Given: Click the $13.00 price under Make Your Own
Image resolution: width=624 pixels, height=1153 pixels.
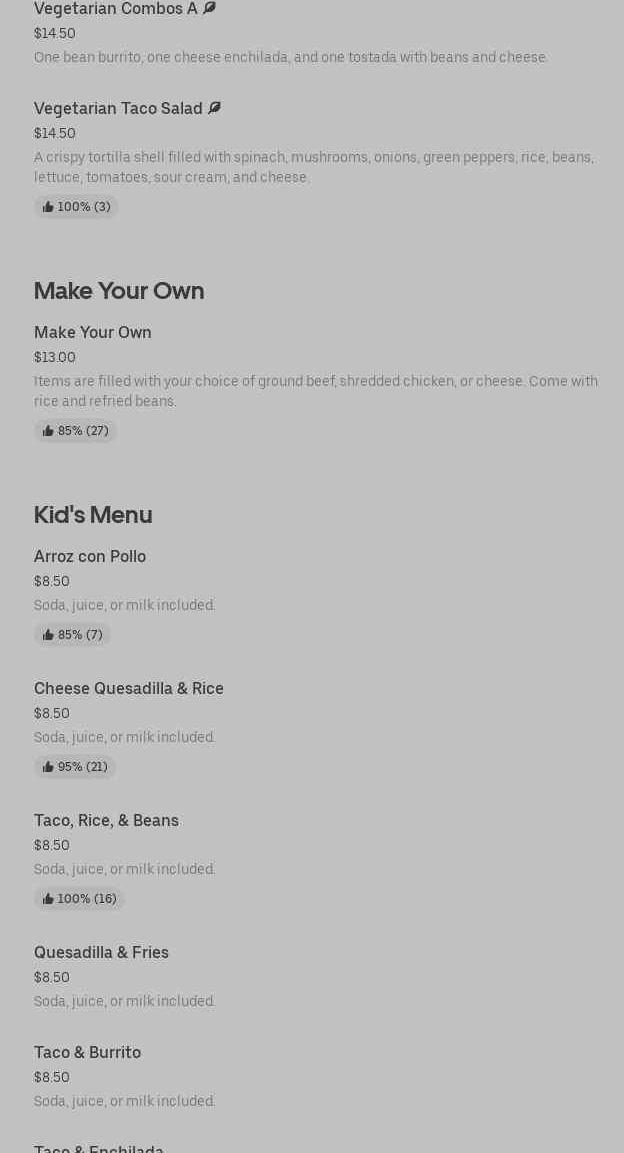Looking at the screenshot, I should pos(55,357).
